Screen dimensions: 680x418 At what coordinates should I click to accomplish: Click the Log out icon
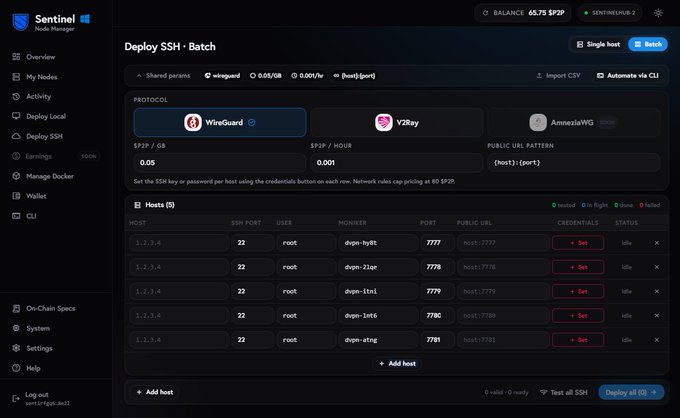(x=16, y=398)
